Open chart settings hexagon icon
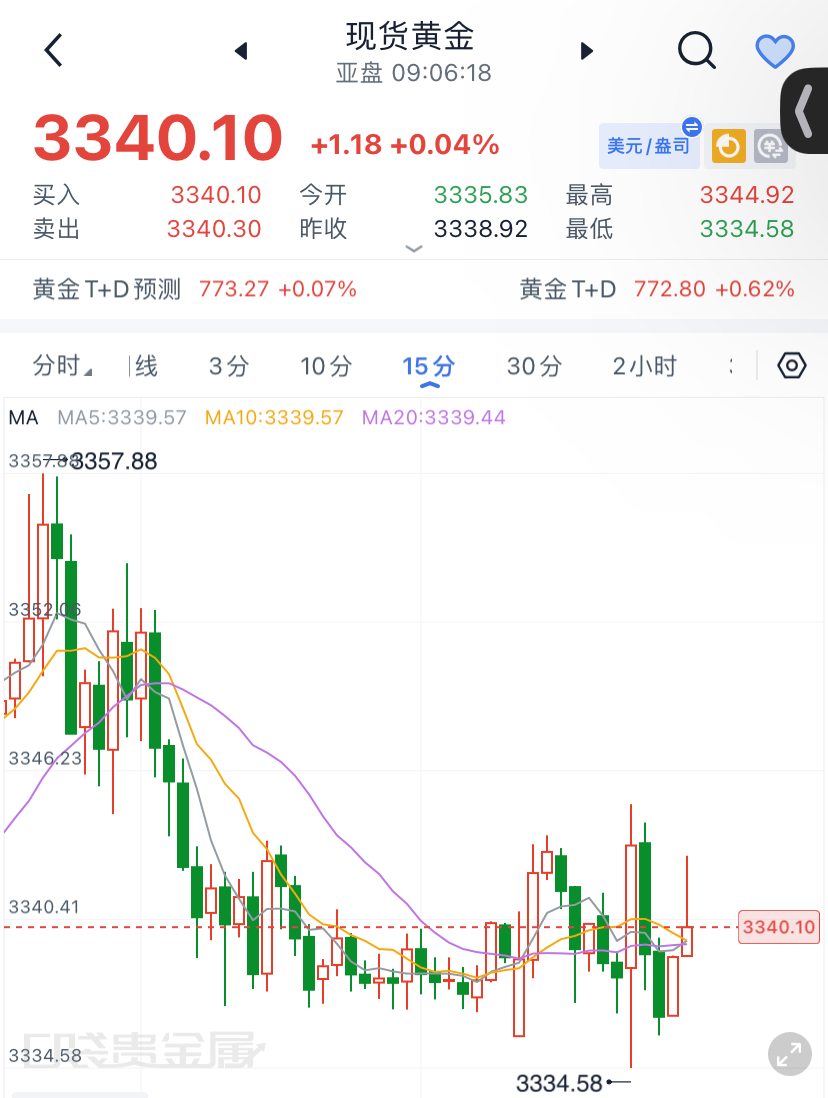The width and height of the screenshot is (828, 1098). pos(792,366)
